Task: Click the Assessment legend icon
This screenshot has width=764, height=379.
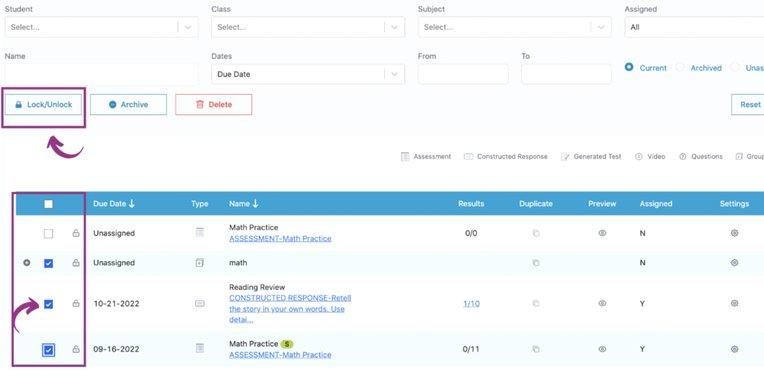Action: click(404, 156)
